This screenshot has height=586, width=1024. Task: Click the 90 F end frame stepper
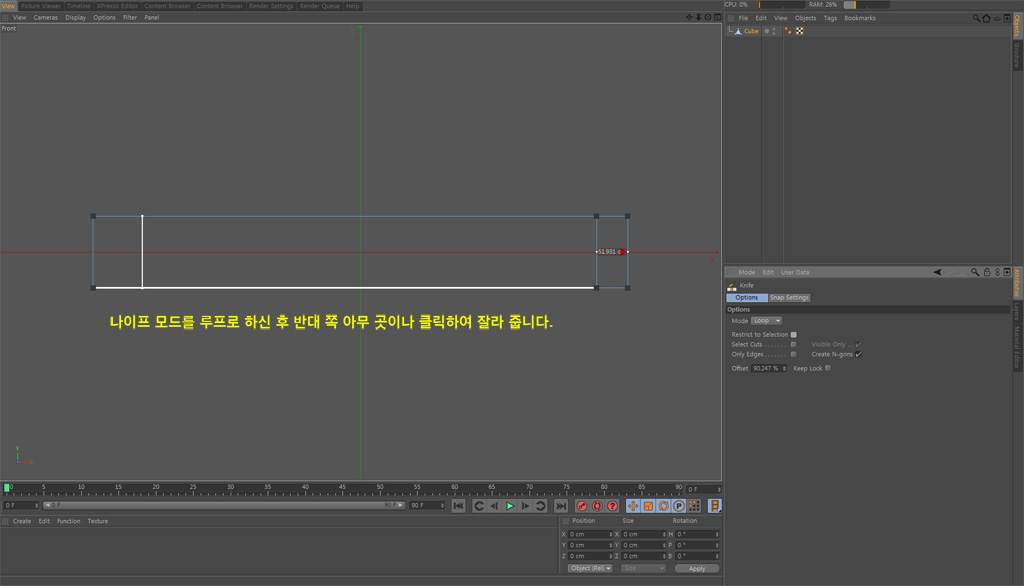(x=442, y=506)
